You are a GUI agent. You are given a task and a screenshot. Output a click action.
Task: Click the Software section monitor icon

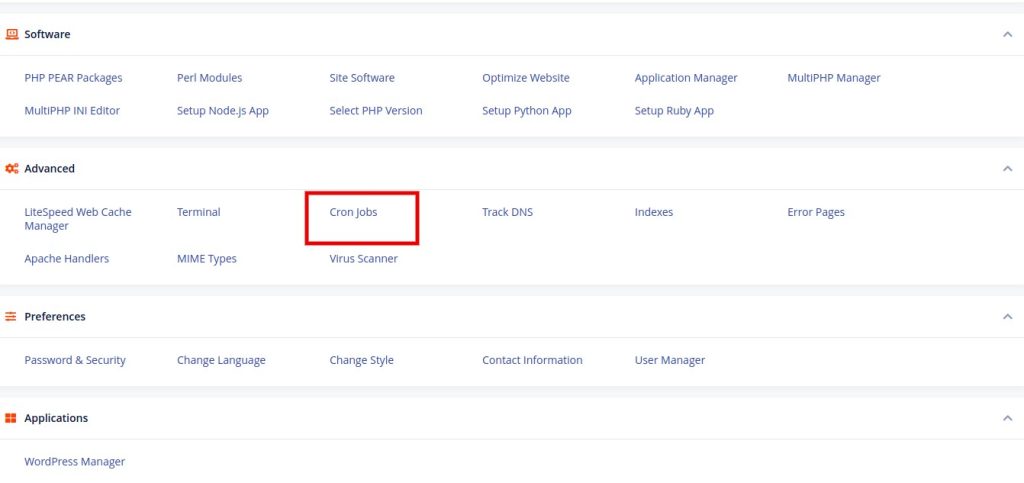(x=11, y=34)
